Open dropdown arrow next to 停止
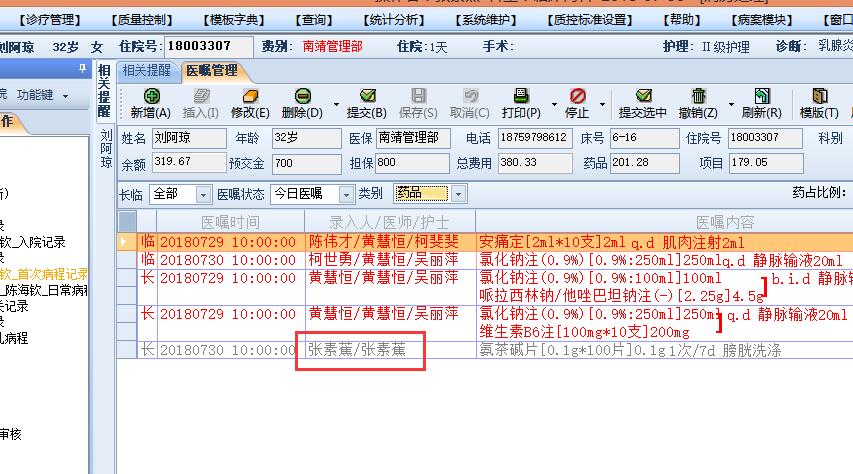 (x=602, y=103)
